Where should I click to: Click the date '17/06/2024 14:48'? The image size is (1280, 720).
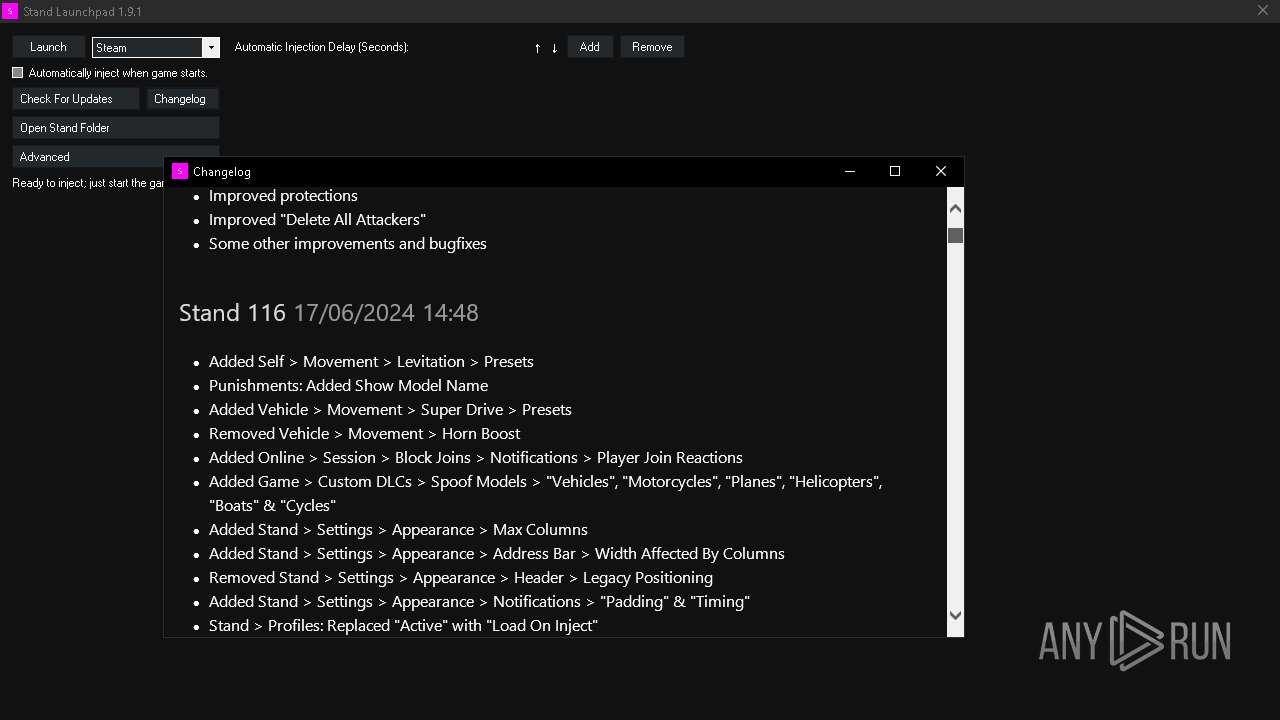[x=386, y=313]
